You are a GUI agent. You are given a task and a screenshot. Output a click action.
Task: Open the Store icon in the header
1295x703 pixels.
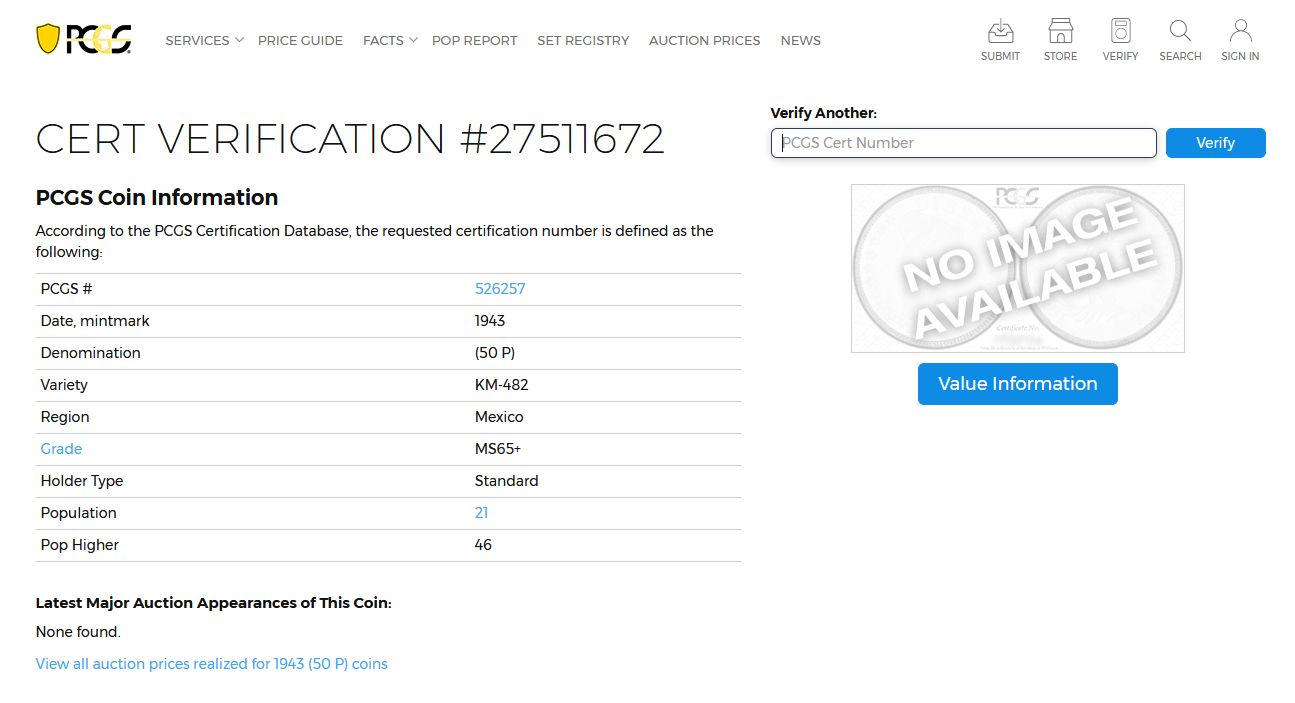click(x=1060, y=40)
